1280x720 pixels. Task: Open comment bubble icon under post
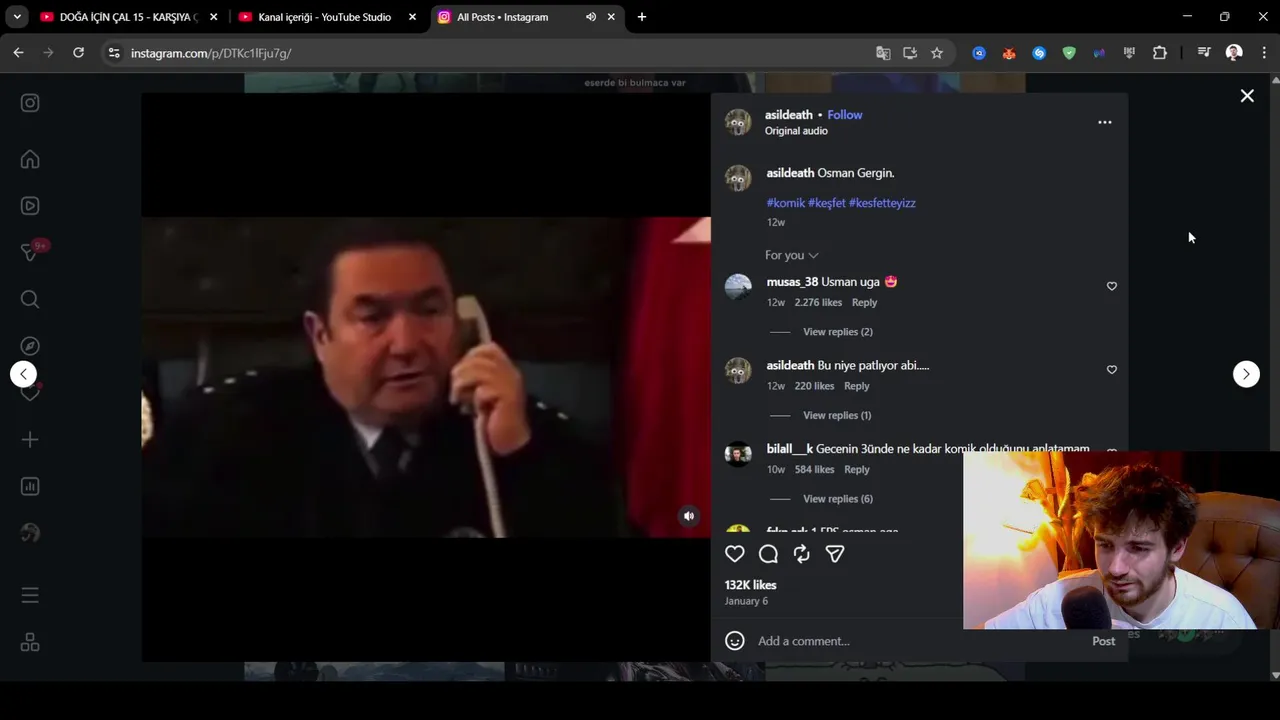tap(768, 554)
